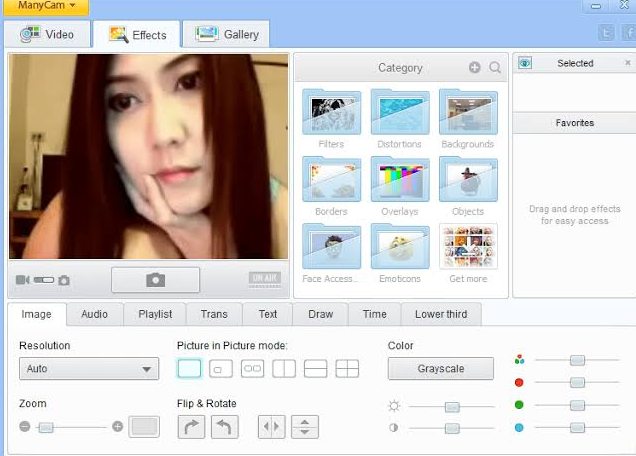The height and width of the screenshot is (456, 636).
Task: Open the Trans tab
Action: coord(214,314)
